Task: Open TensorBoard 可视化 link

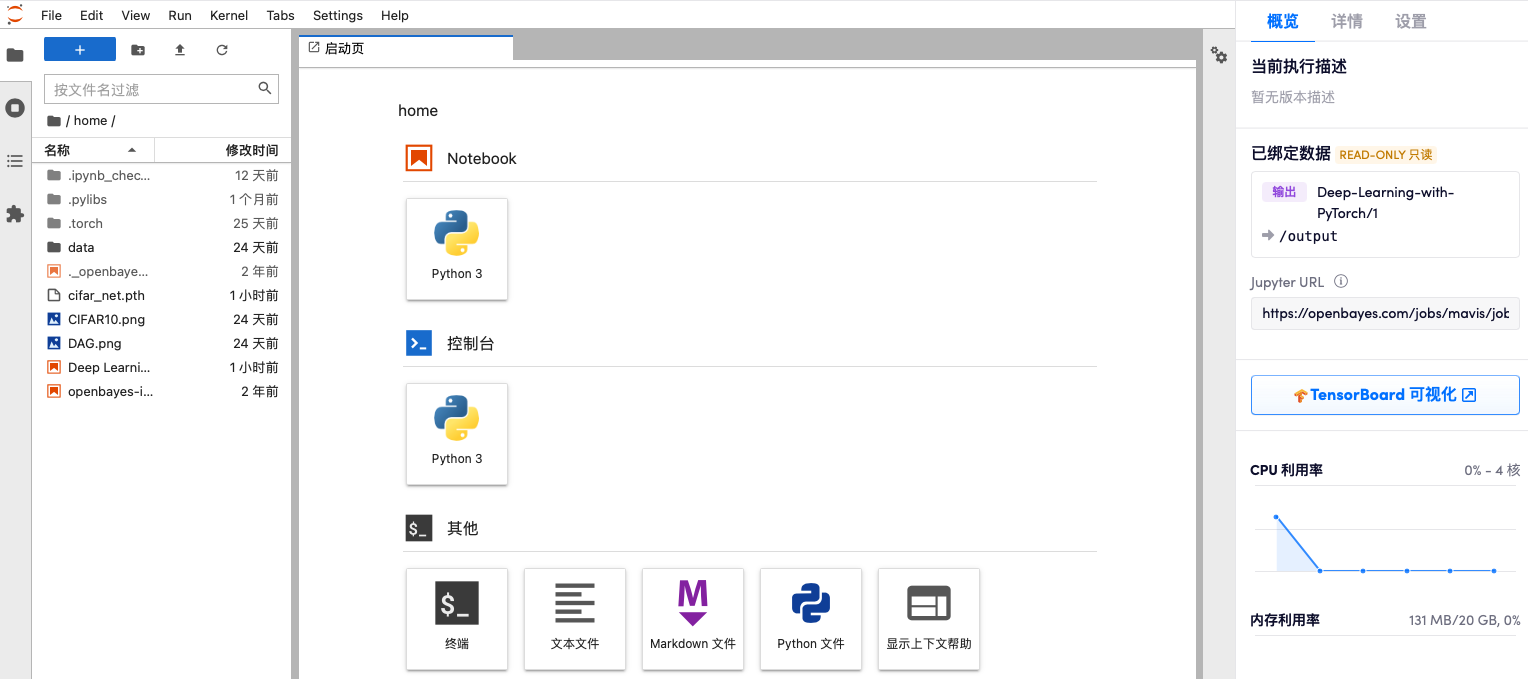Action: point(1385,395)
